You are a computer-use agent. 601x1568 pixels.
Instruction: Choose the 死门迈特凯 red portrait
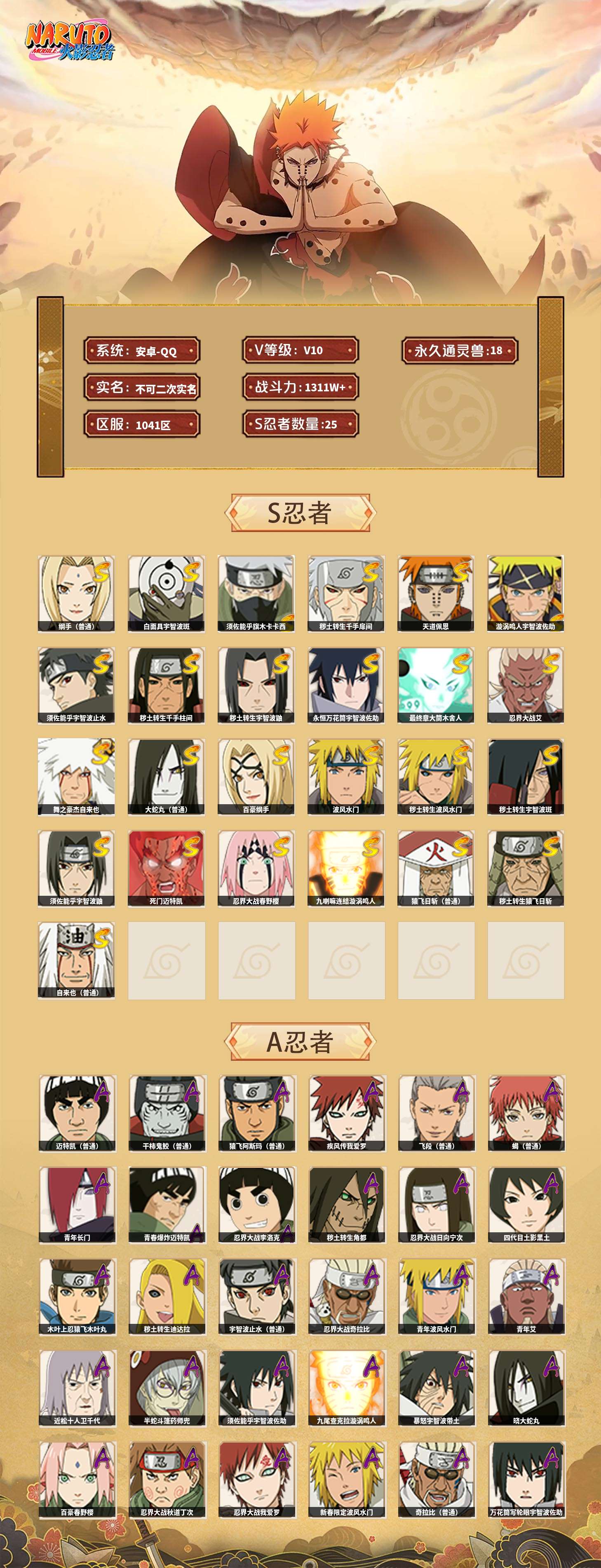click(x=166, y=869)
